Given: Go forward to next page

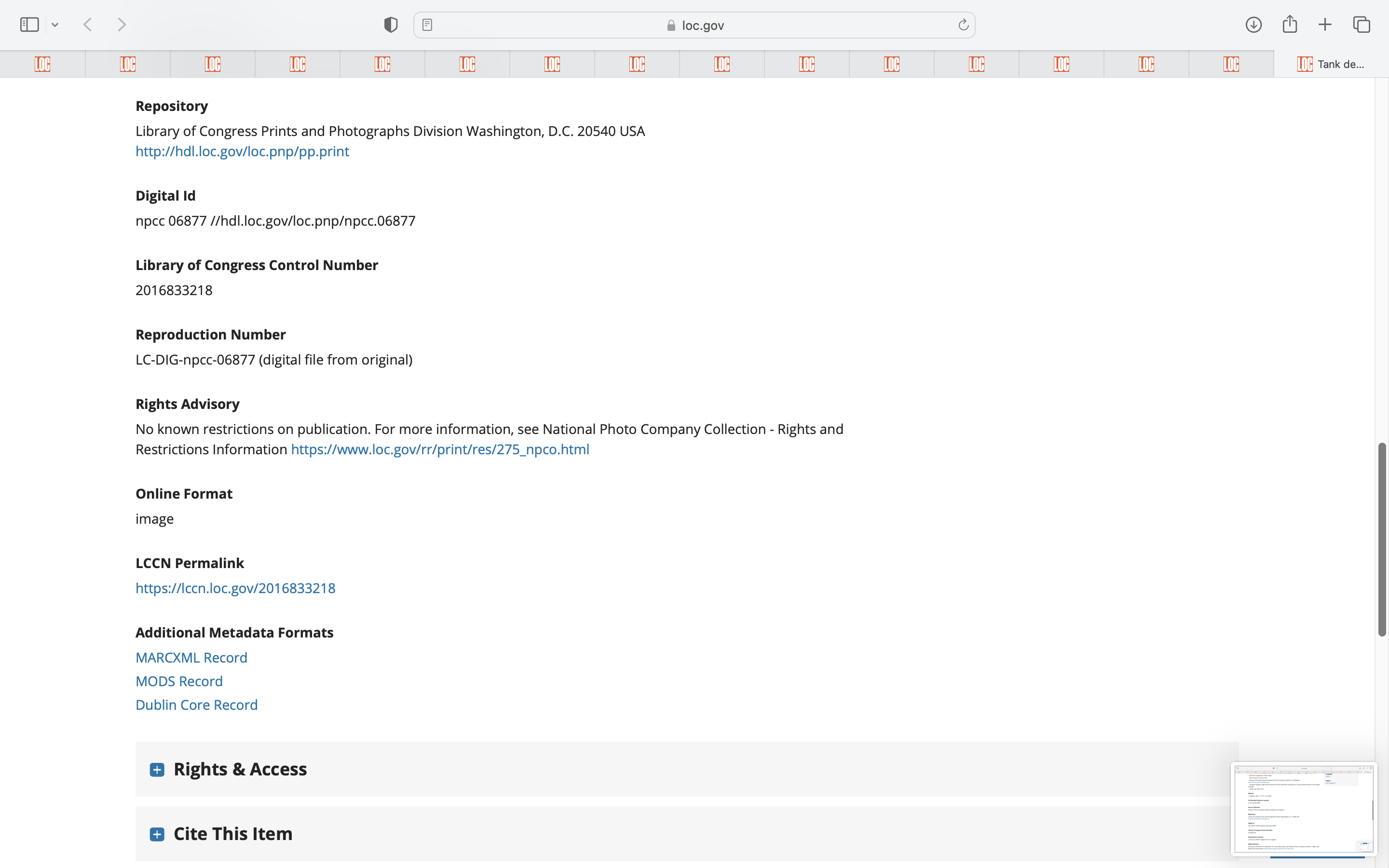Looking at the screenshot, I should 122,25.
